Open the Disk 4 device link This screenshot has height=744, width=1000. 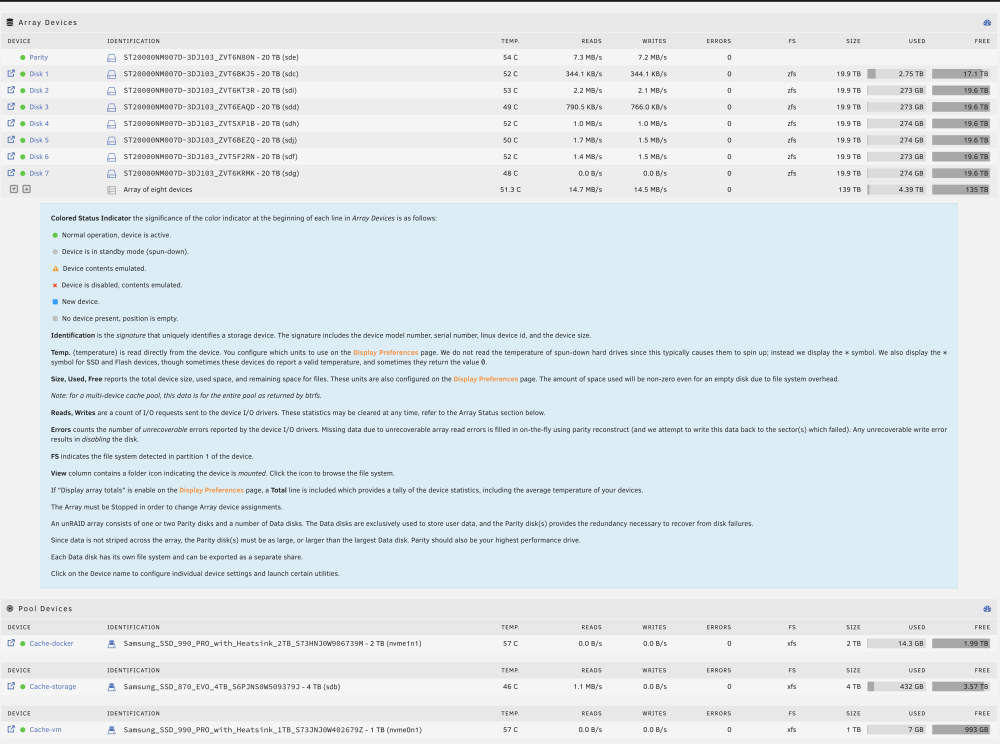click(39, 124)
